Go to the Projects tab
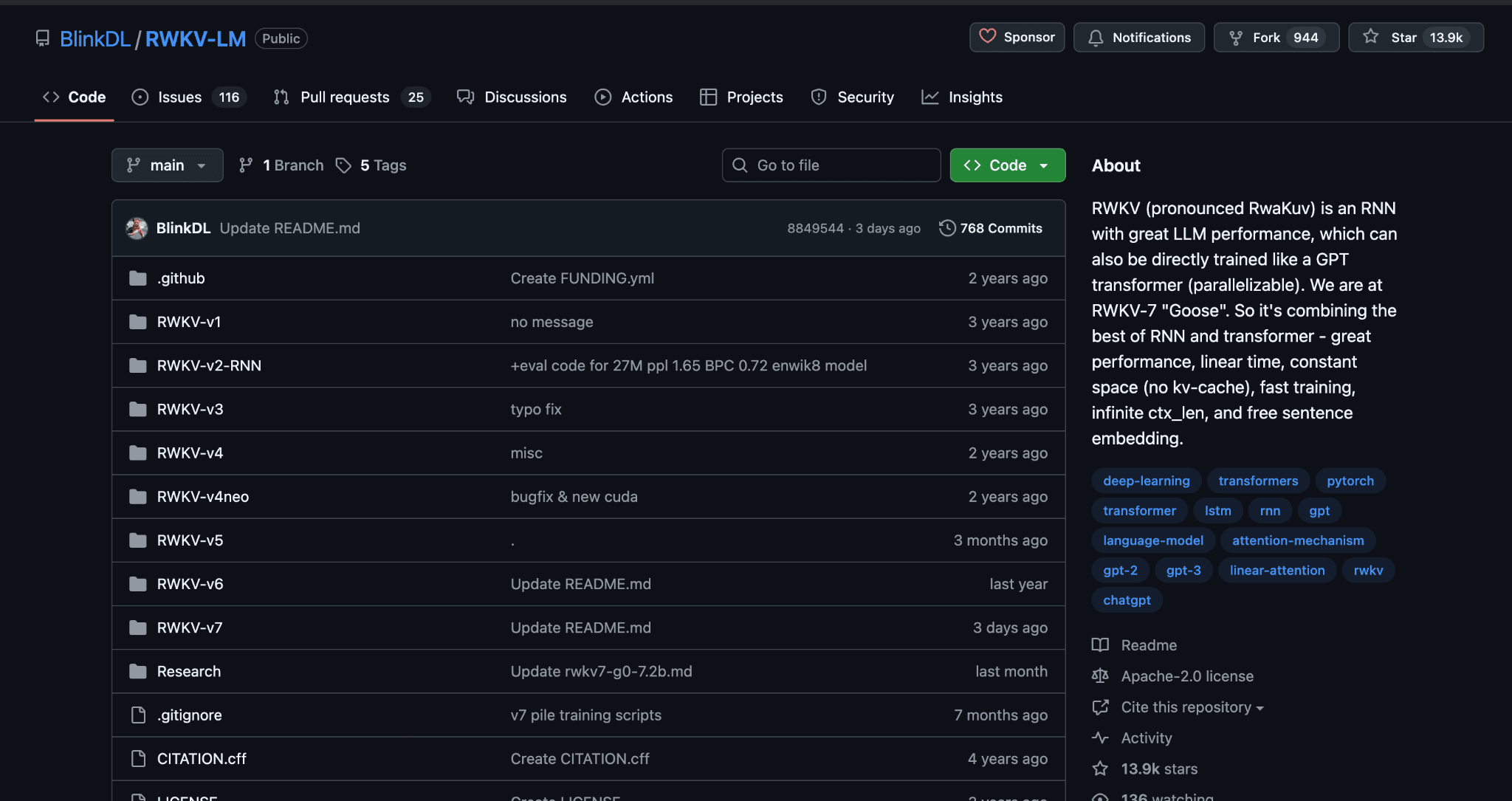Image resolution: width=1512 pixels, height=801 pixels. (741, 97)
